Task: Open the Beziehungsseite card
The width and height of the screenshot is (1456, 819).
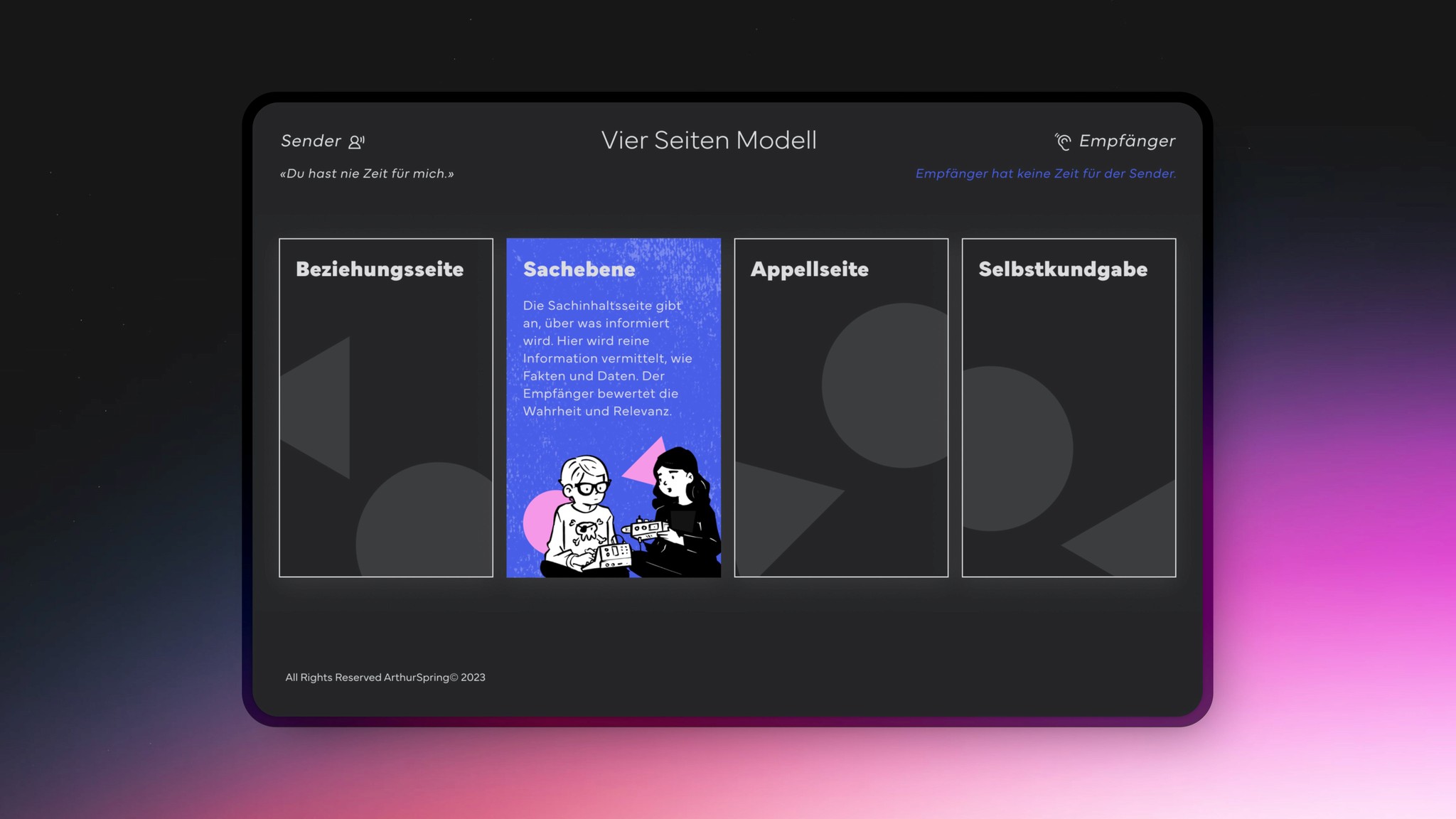Action: click(385, 407)
